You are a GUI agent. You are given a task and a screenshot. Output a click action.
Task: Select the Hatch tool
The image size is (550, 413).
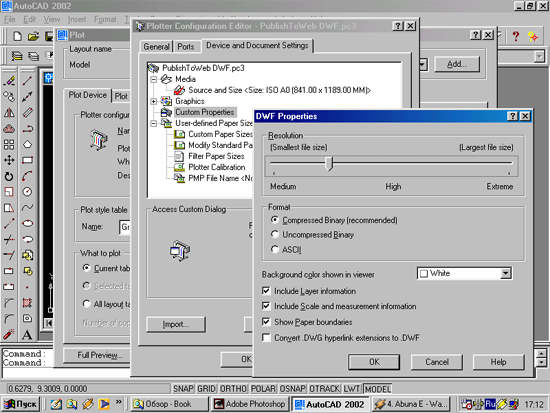tap(27, 302)
